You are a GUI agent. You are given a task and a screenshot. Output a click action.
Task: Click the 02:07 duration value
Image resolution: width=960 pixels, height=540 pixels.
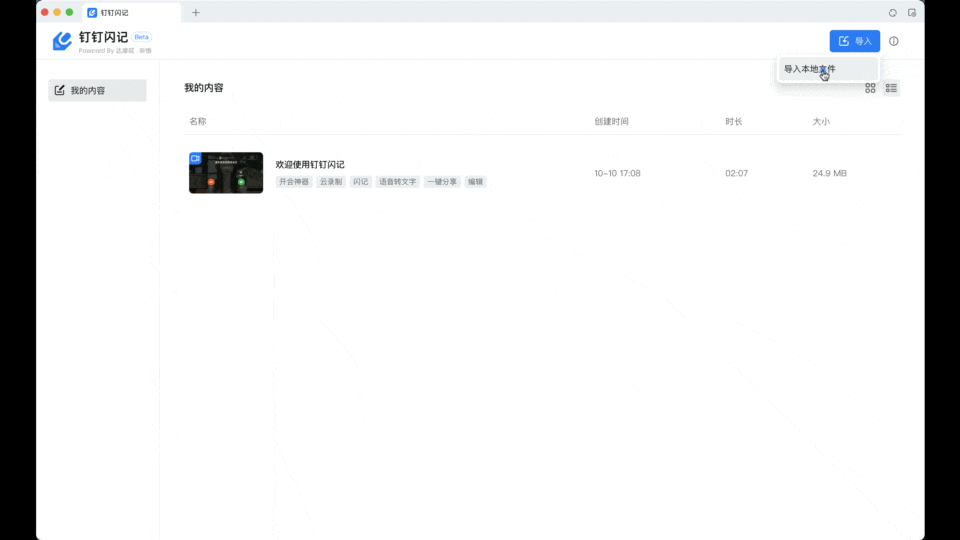[737, 173]
